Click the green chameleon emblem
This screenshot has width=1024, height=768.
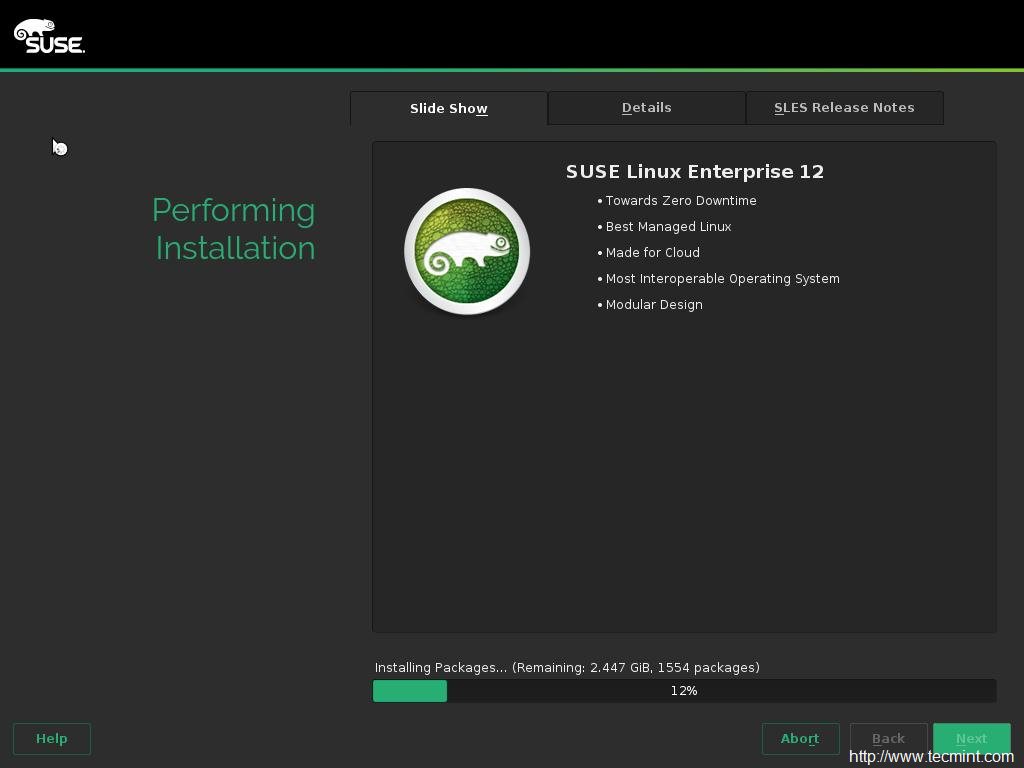pos(467,251)
